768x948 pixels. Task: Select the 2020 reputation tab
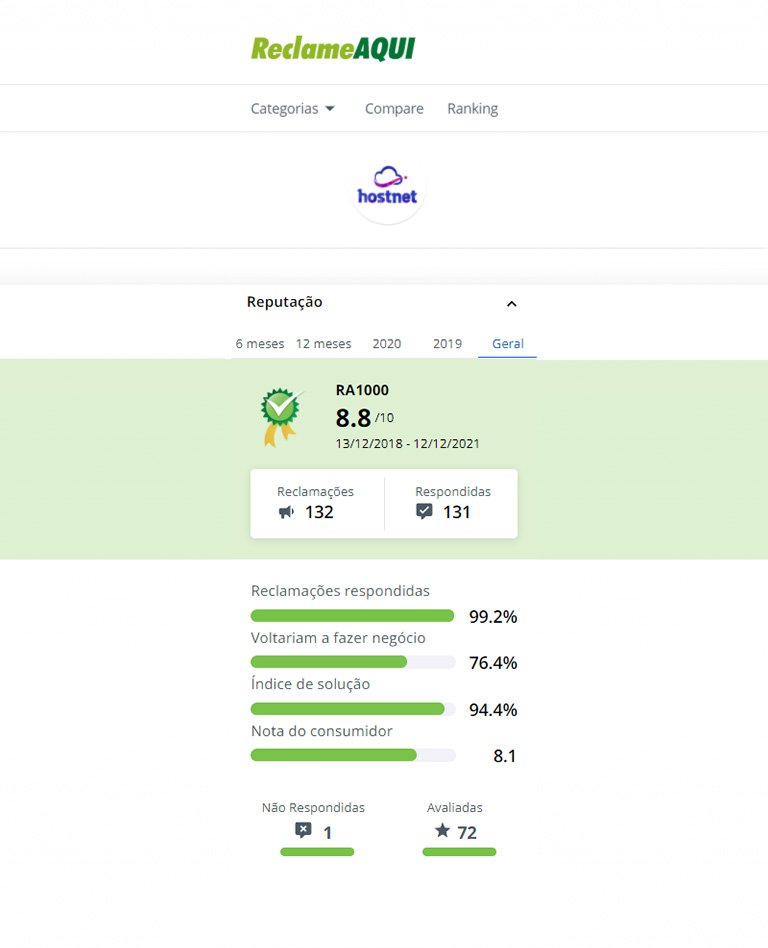[386, 343]
